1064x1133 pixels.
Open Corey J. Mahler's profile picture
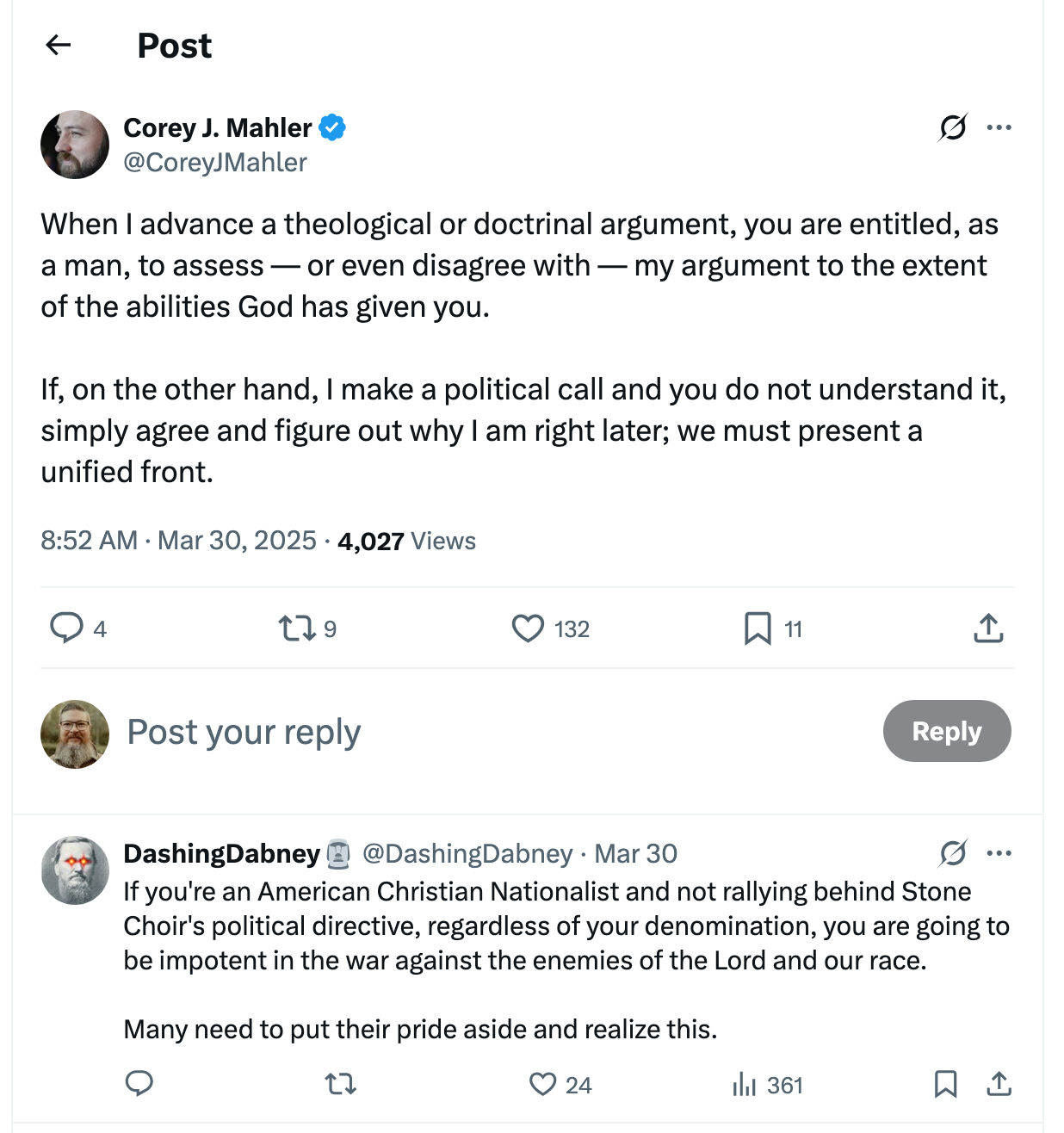point(75,145)
